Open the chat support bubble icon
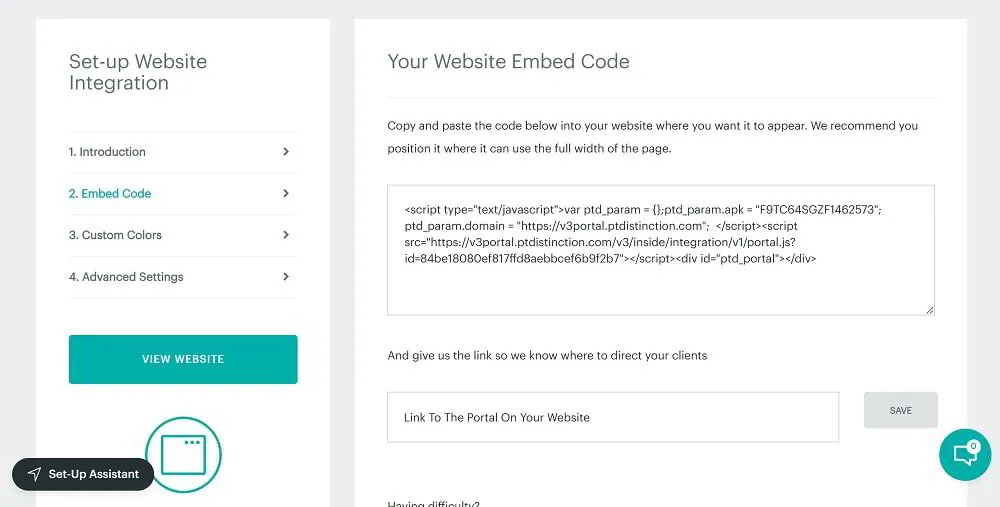The height and width of the screenshot is (507, 1000). tap(964, 455)
